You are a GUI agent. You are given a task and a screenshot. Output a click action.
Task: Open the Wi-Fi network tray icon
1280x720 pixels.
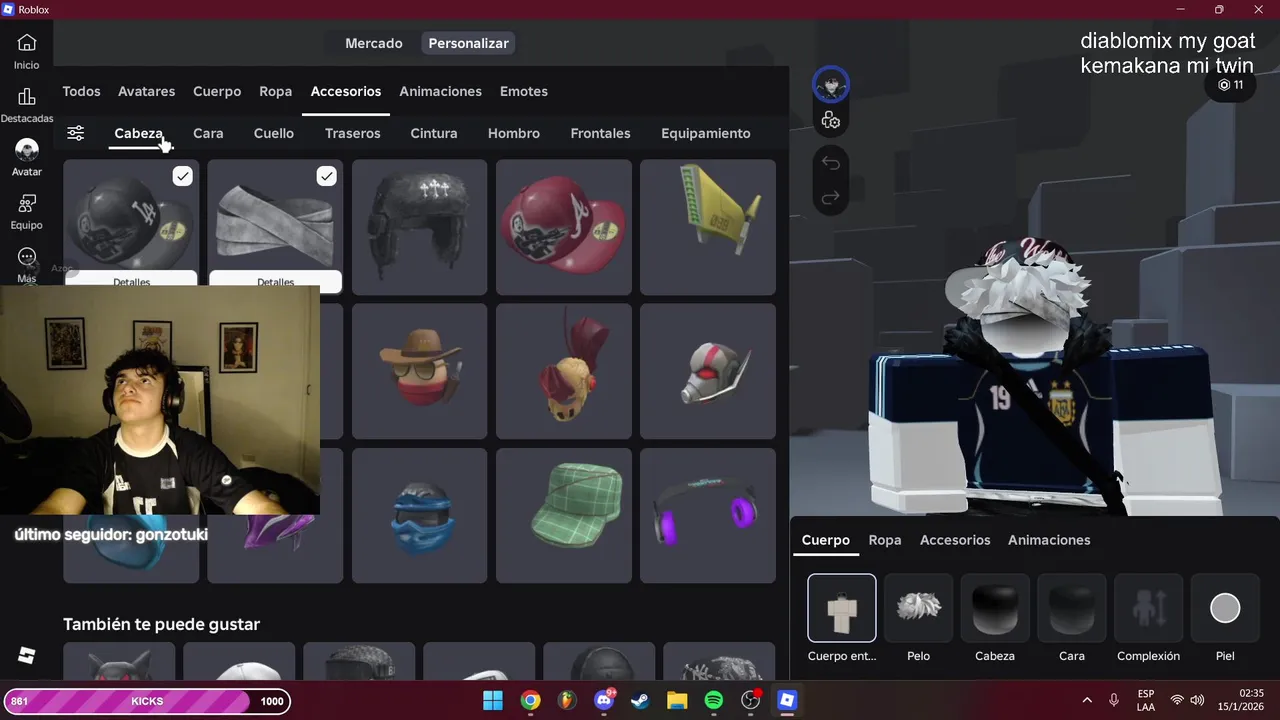click(x=1177, y=700)
